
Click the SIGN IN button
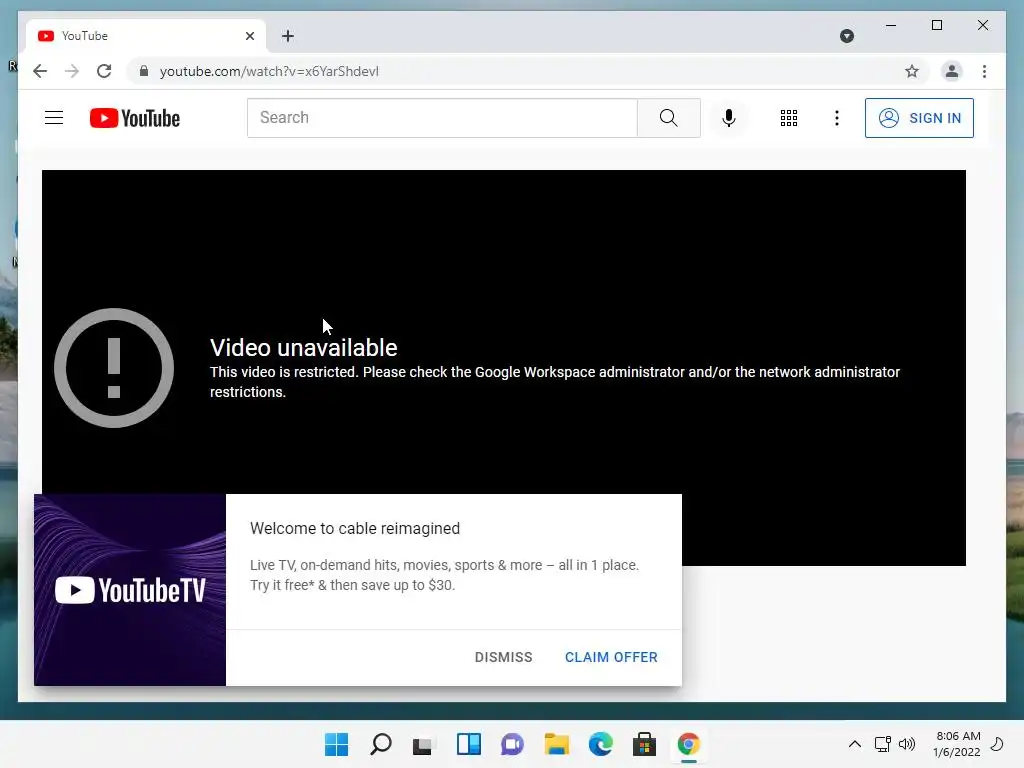(919, 118)
